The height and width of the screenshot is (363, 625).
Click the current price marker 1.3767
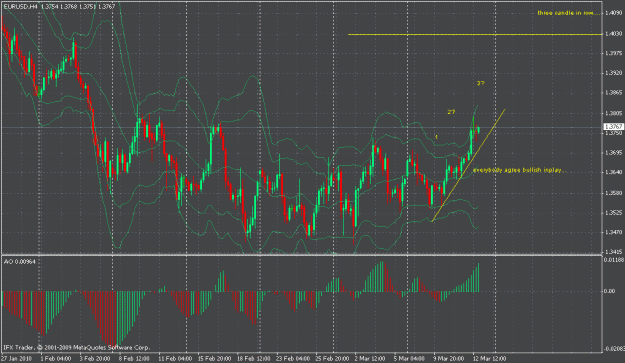pos(614,127)
